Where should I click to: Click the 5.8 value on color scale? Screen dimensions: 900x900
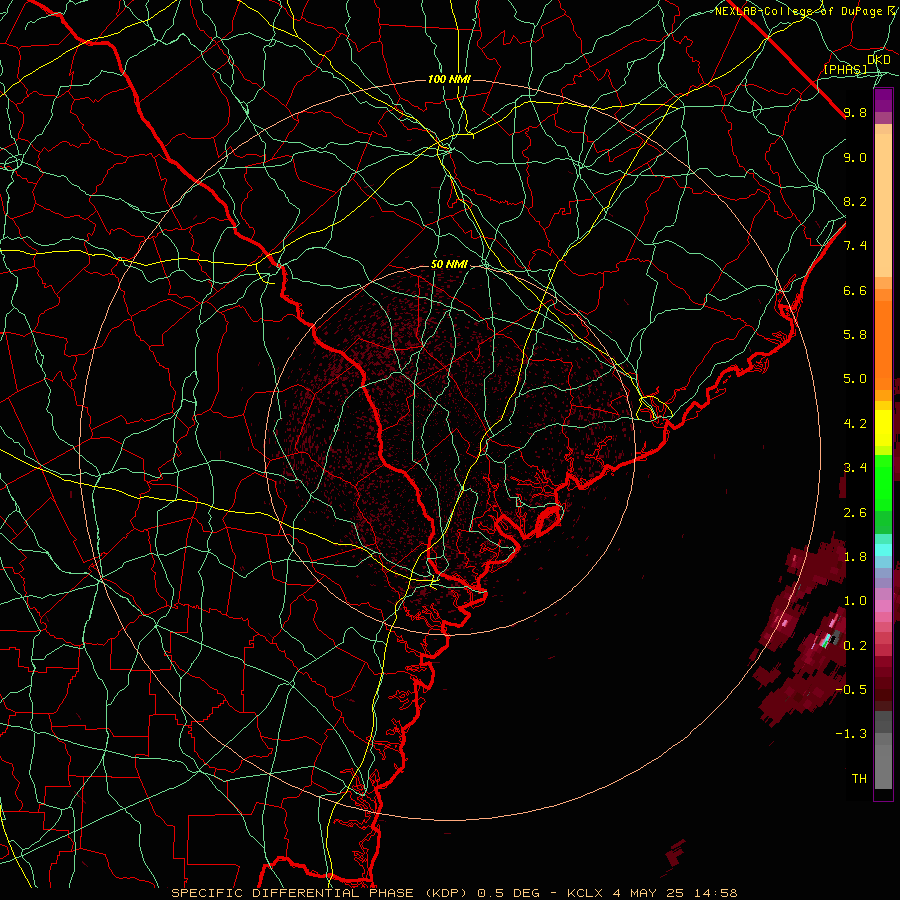coord(855,335)
